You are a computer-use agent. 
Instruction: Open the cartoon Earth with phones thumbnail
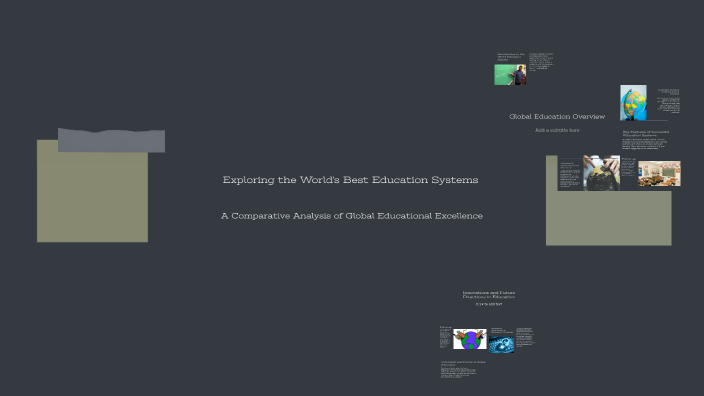coord(470,339)
